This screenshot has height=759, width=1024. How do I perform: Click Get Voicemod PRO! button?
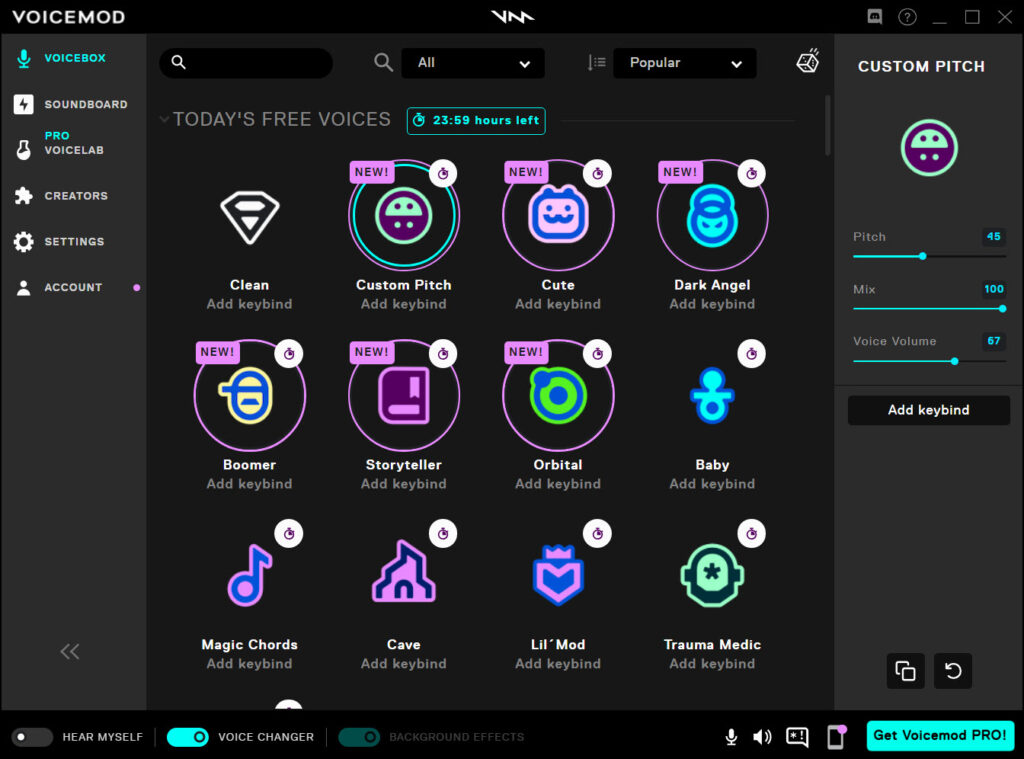point(940,735)
